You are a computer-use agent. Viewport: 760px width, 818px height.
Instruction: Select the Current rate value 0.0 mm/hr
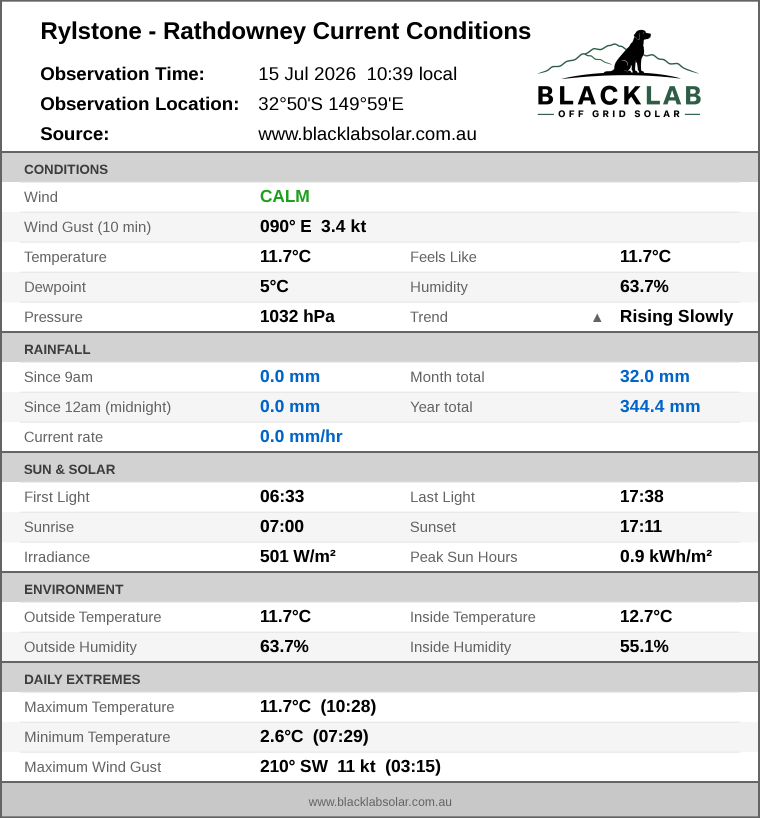pos(301,436)
